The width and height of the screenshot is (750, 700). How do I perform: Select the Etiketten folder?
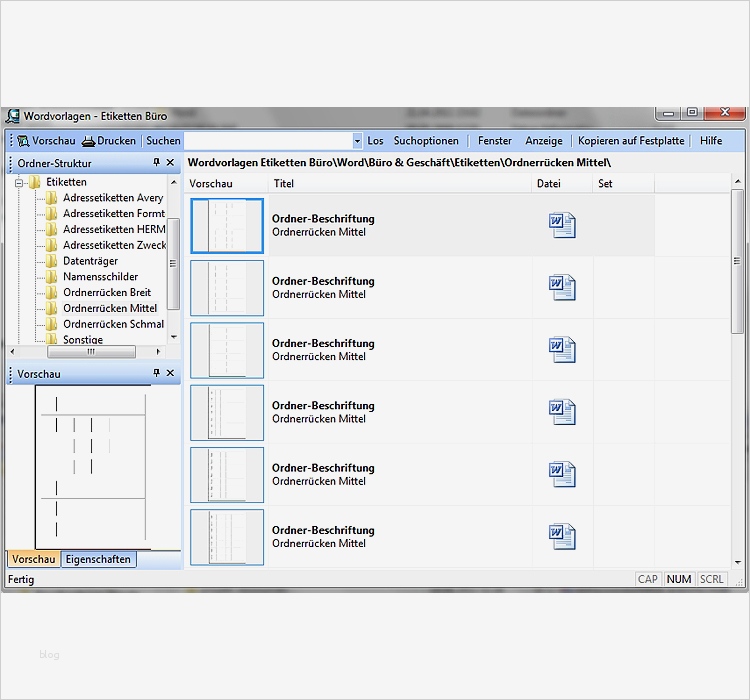(66, 182)
